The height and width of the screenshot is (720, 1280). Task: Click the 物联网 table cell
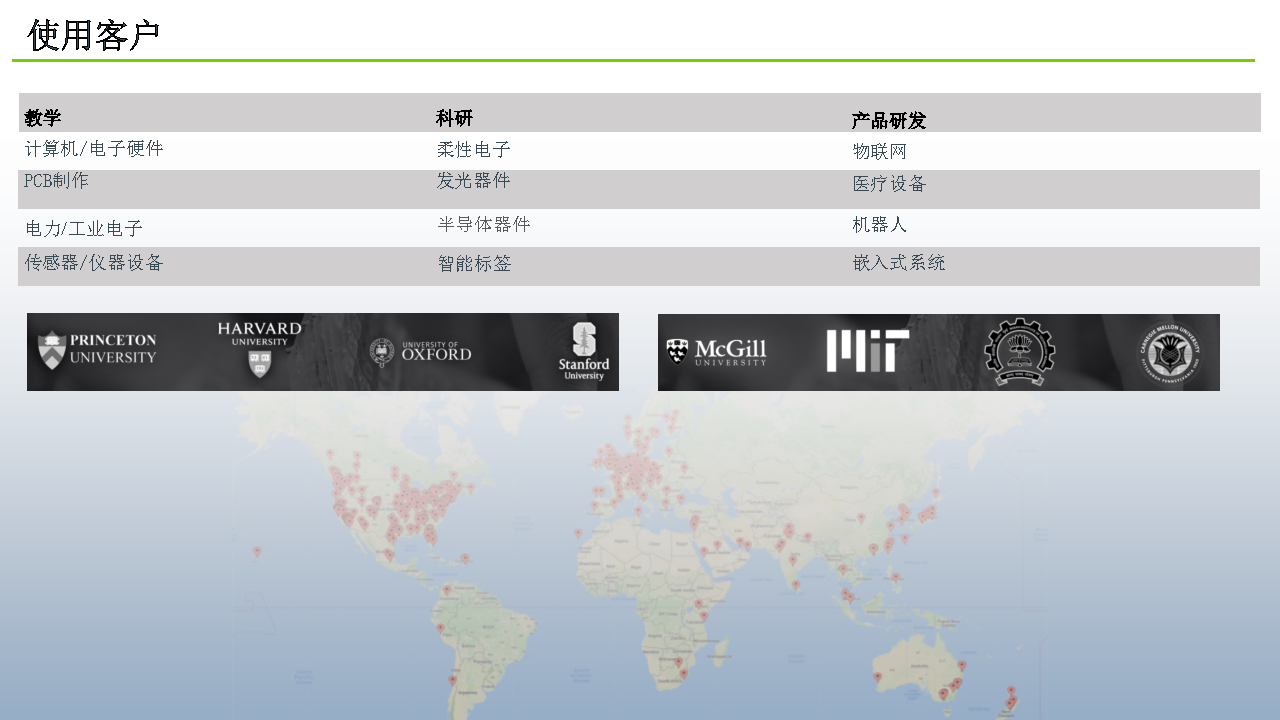click(879, 152)
